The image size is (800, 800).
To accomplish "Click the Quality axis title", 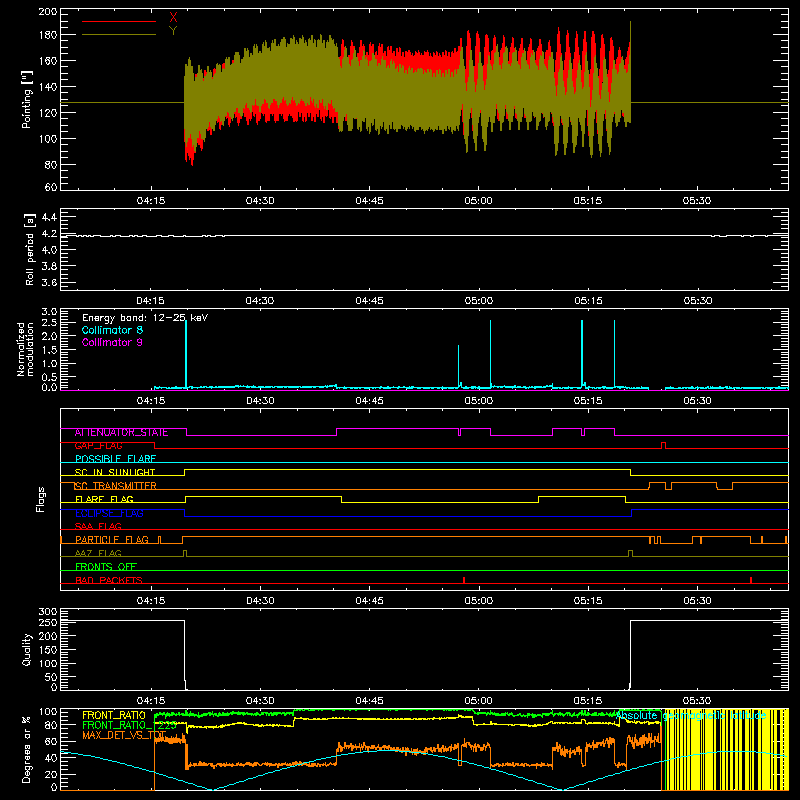I will (27, 649).
